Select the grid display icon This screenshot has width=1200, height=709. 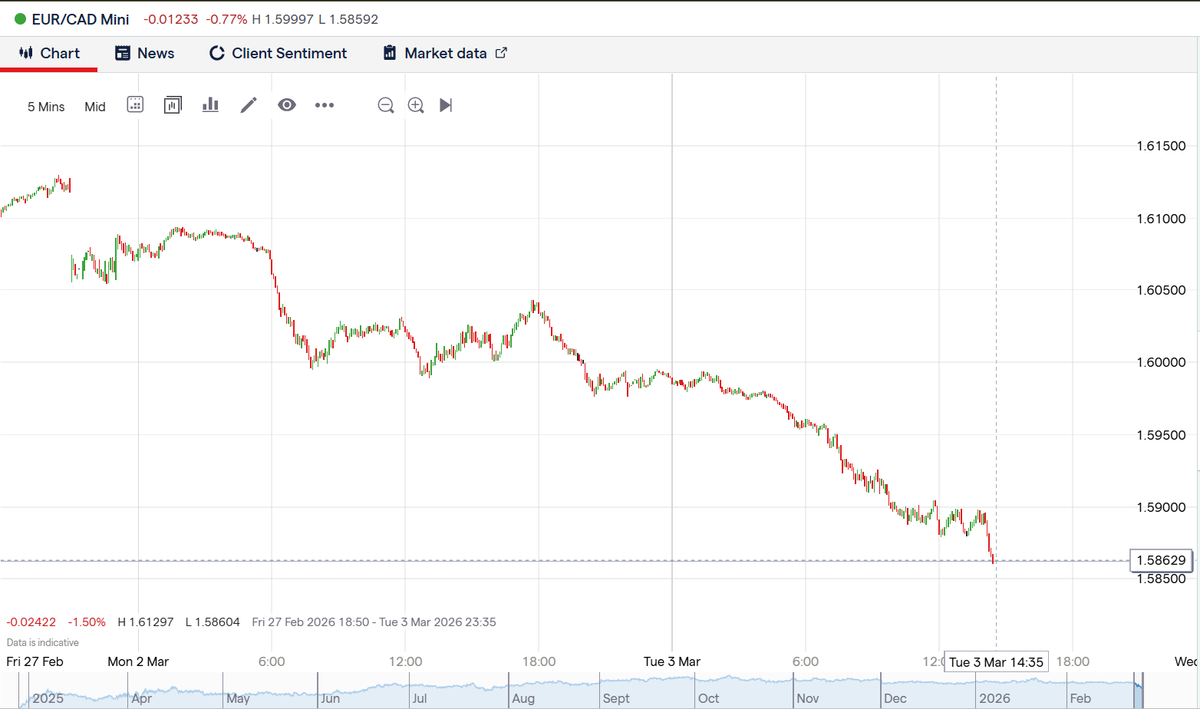(x=135, y=104)
